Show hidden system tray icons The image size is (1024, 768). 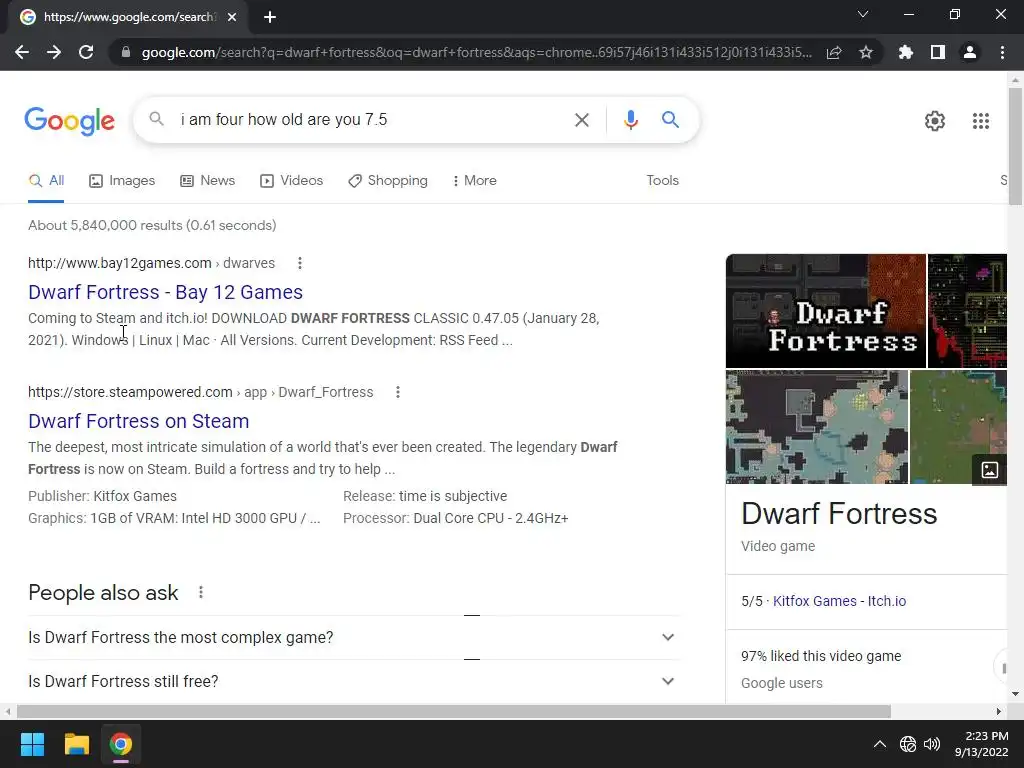(x=880, y=744)
